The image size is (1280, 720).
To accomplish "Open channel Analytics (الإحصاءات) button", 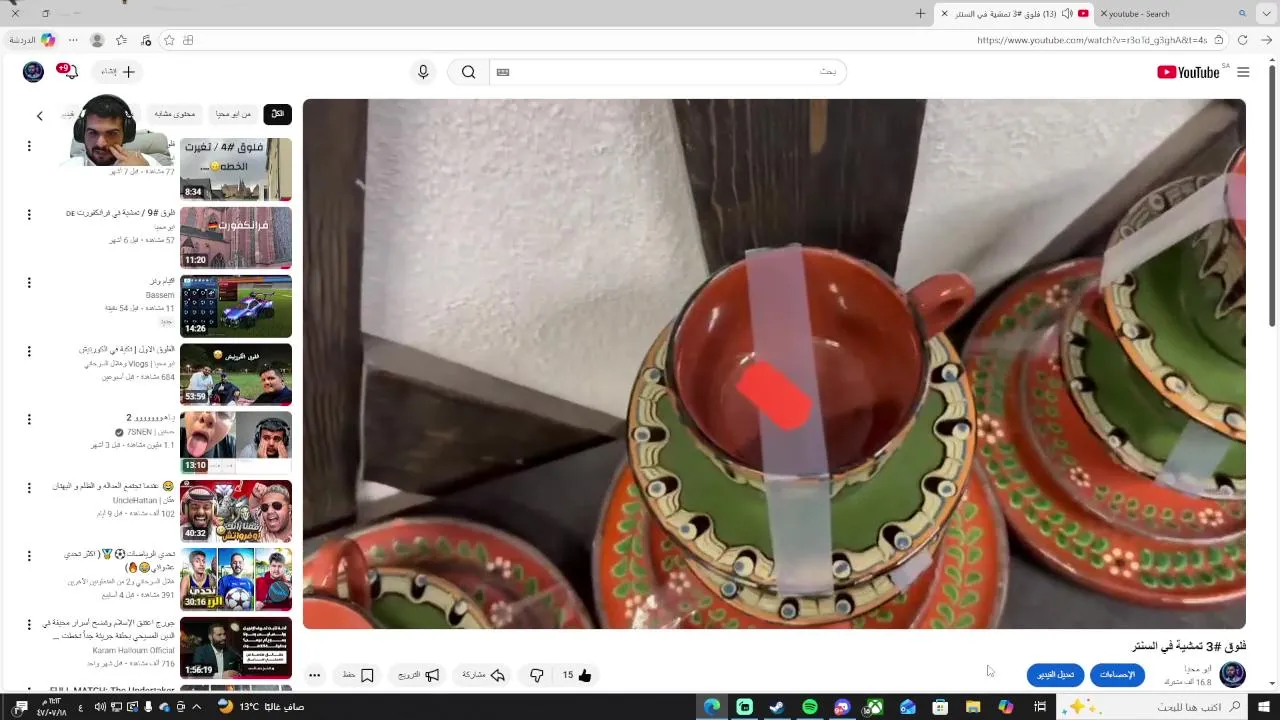I will pos(1117,675).
